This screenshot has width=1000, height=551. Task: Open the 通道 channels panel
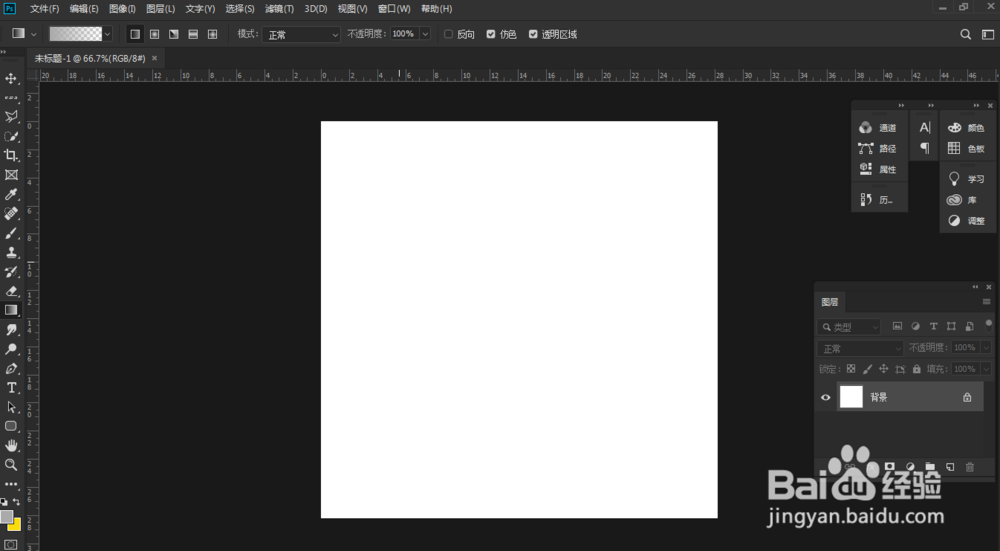pos(879,128)
